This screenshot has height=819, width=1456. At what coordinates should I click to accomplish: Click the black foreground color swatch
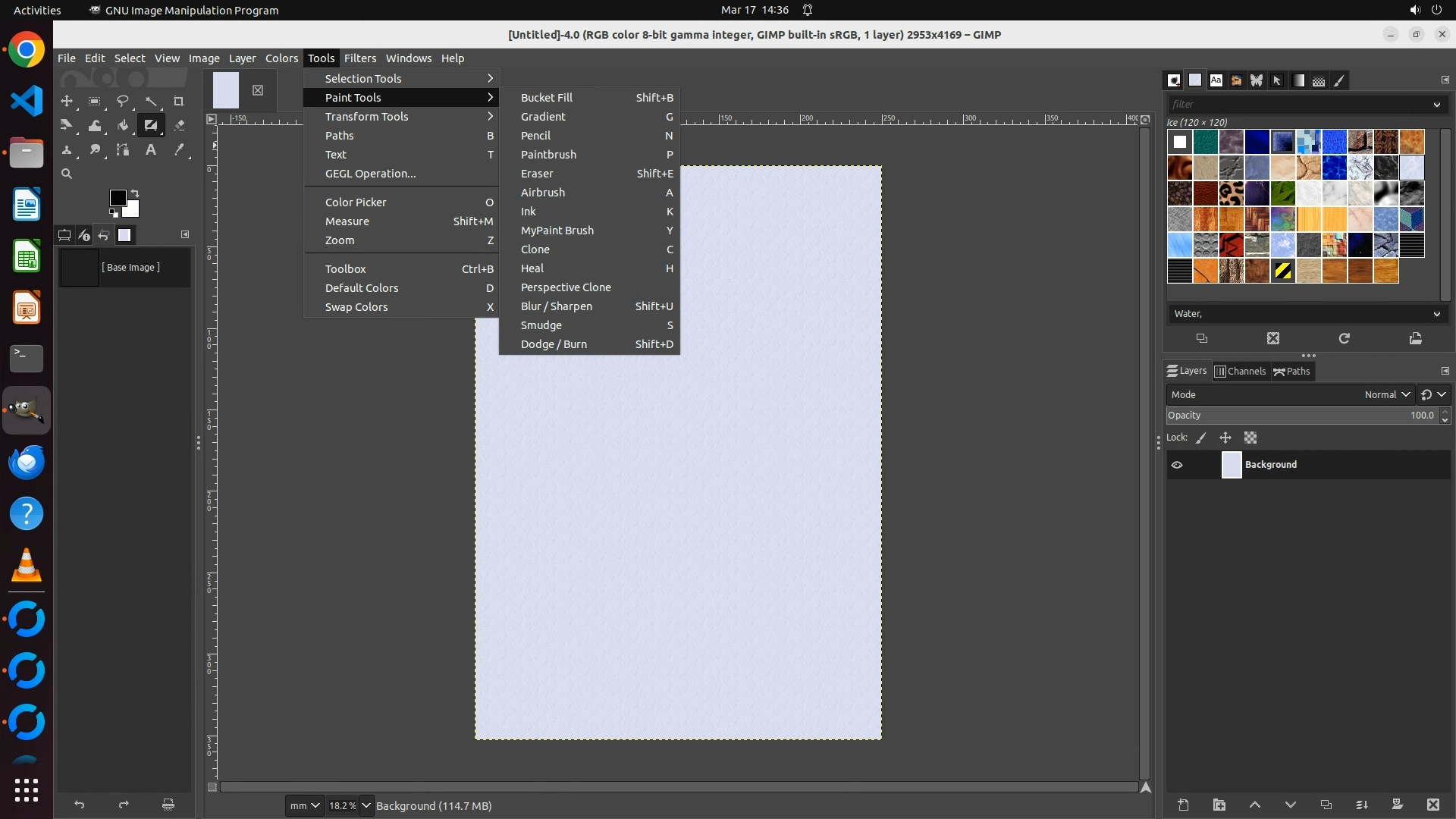[118, 198]
